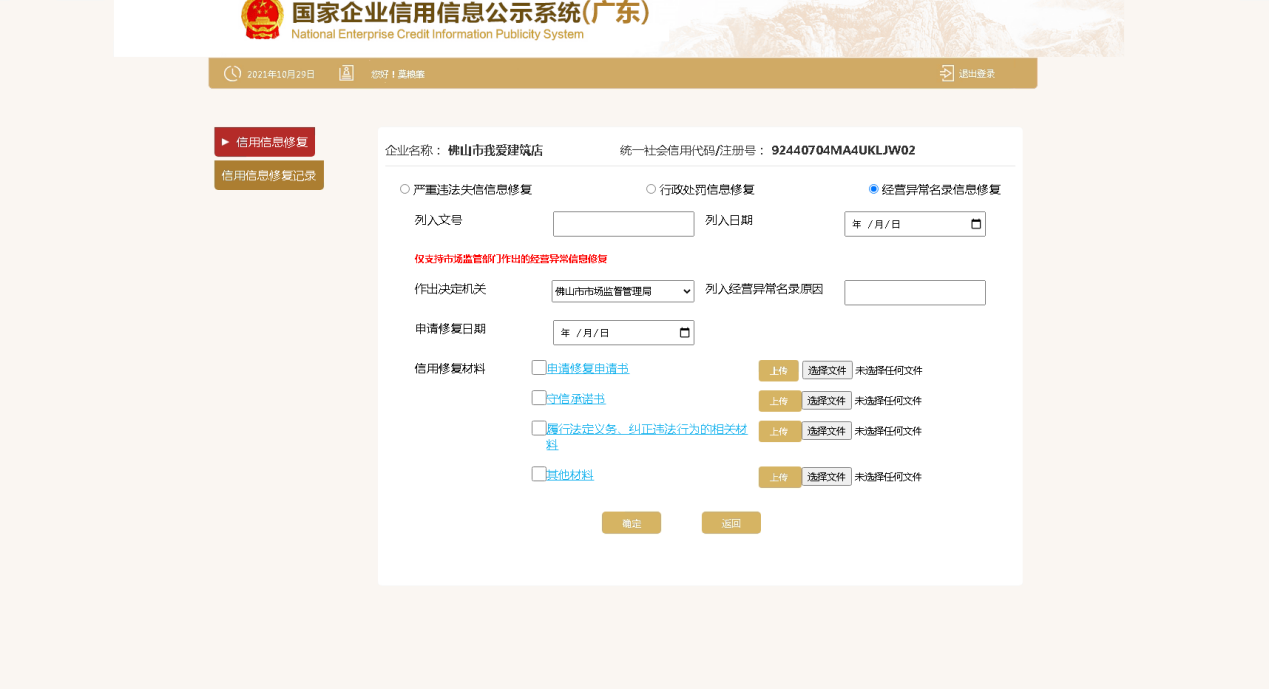Tick the 其他材料 checkbox
Screen dimensions: 1269x689
[x=539, y=474]
